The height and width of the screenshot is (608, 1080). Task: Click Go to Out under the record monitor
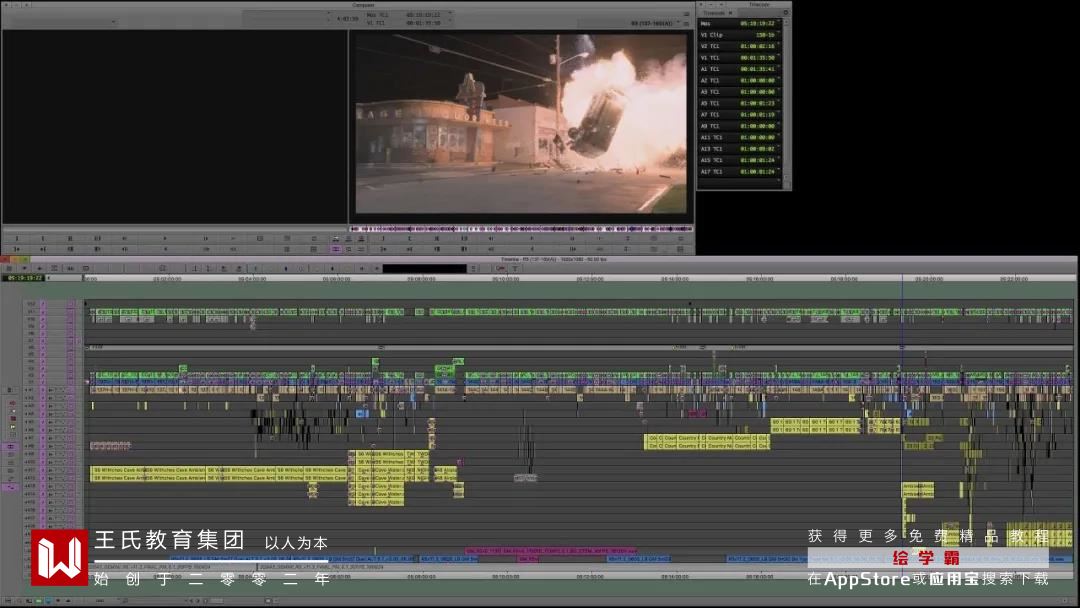coord(411,249)
